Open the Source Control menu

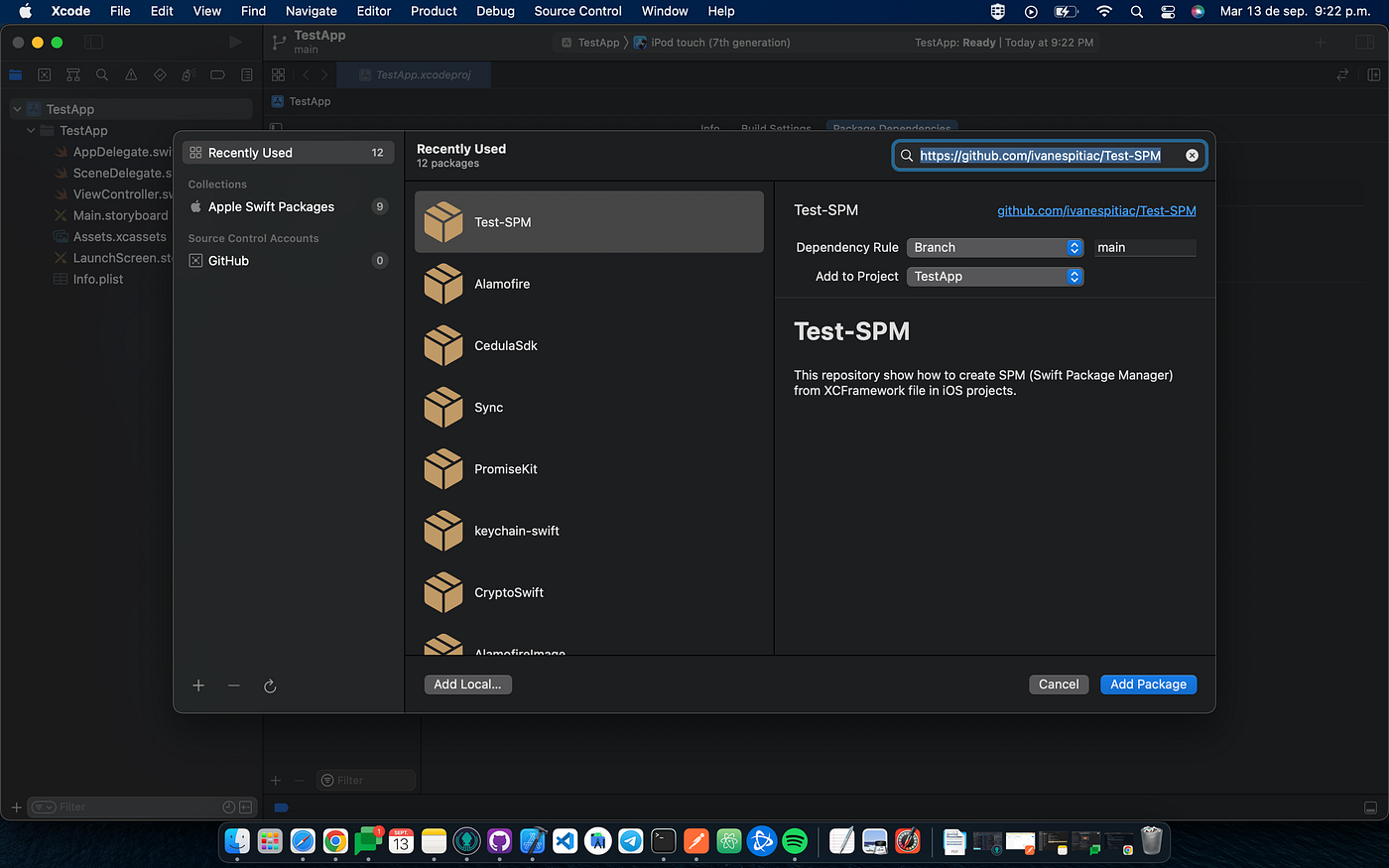click(x=576, y=11)
